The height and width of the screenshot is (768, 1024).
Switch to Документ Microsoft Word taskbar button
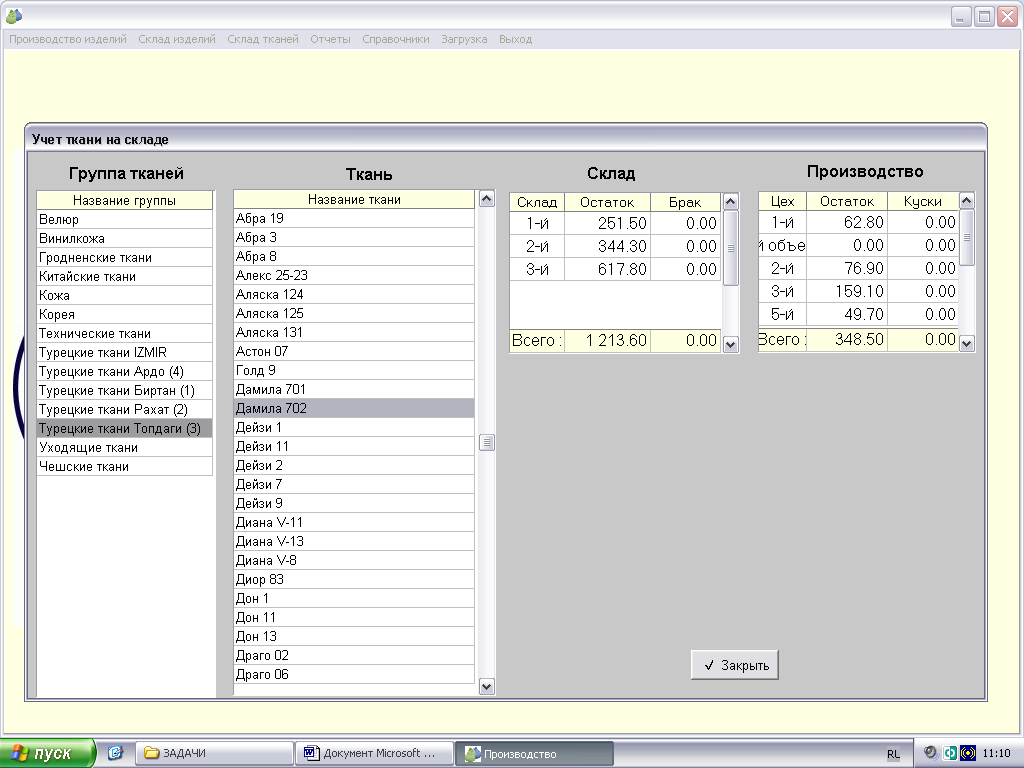pyautogui.click(x=374, y=753)
